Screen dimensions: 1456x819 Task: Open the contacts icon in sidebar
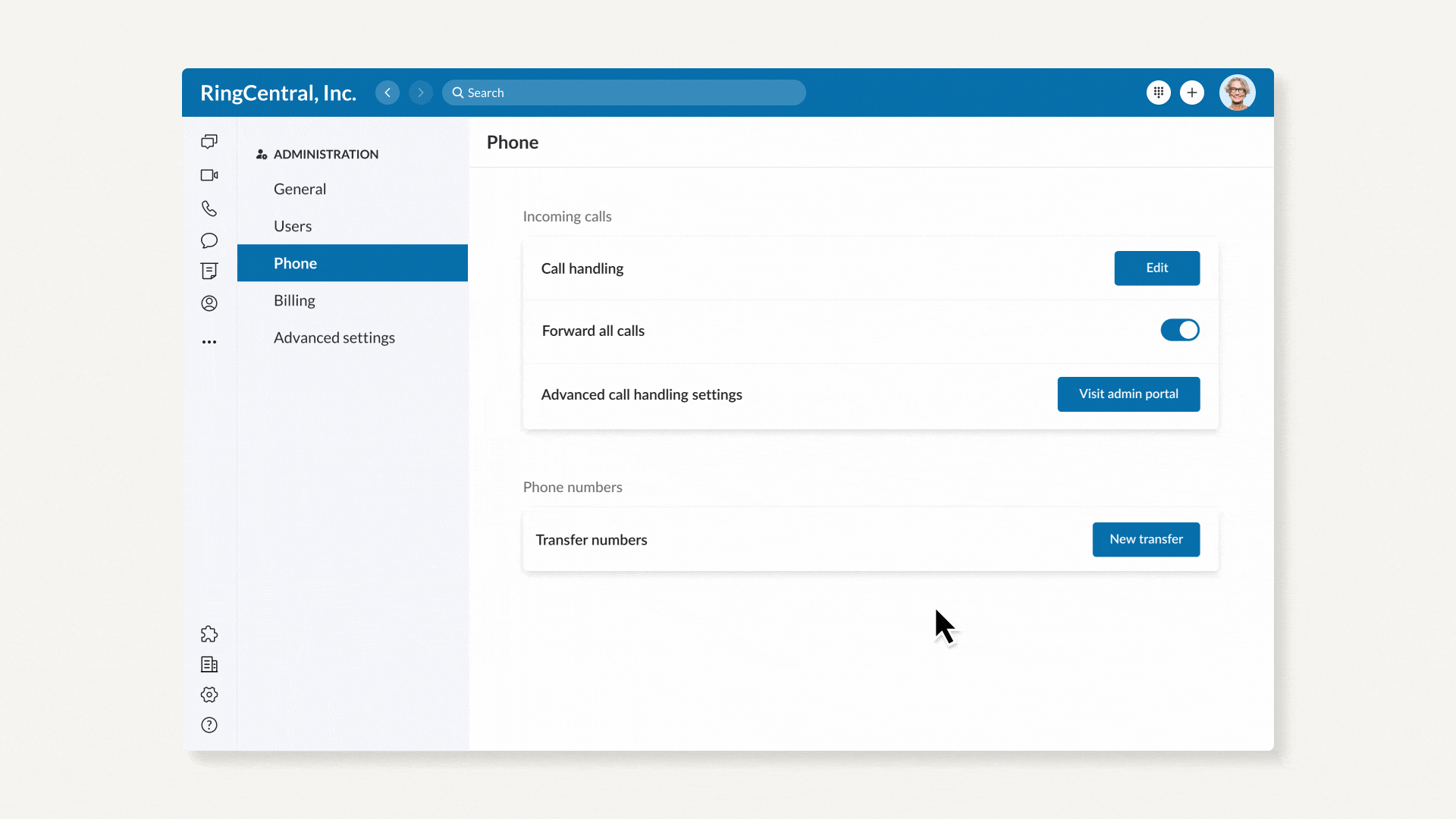point(209,303)
